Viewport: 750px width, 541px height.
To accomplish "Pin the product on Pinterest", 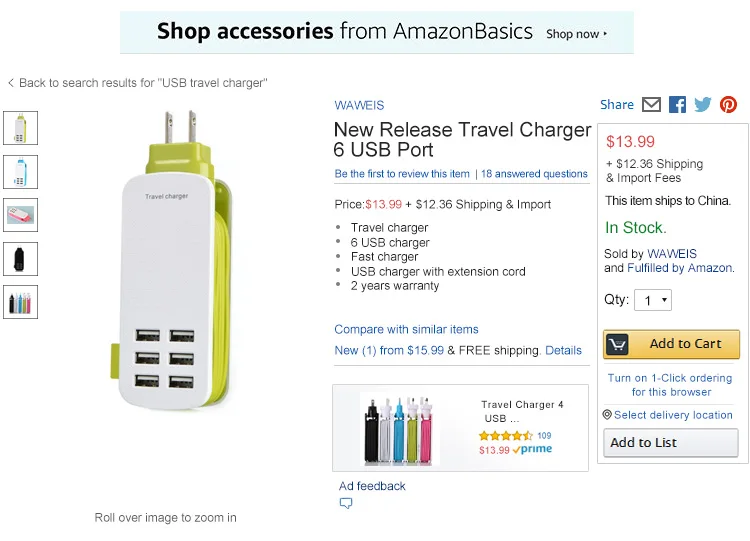I will pyautogui.click(x=728, y=105).
